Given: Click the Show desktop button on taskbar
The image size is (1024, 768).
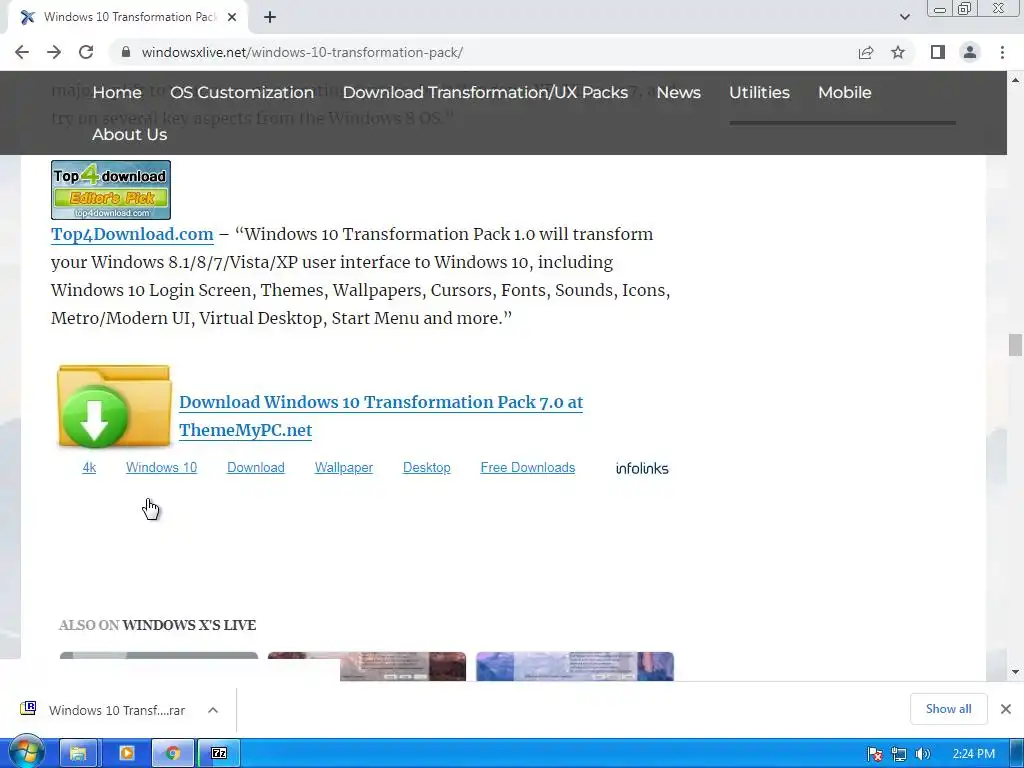Looking at the screenshot, I should point(1017,753).
